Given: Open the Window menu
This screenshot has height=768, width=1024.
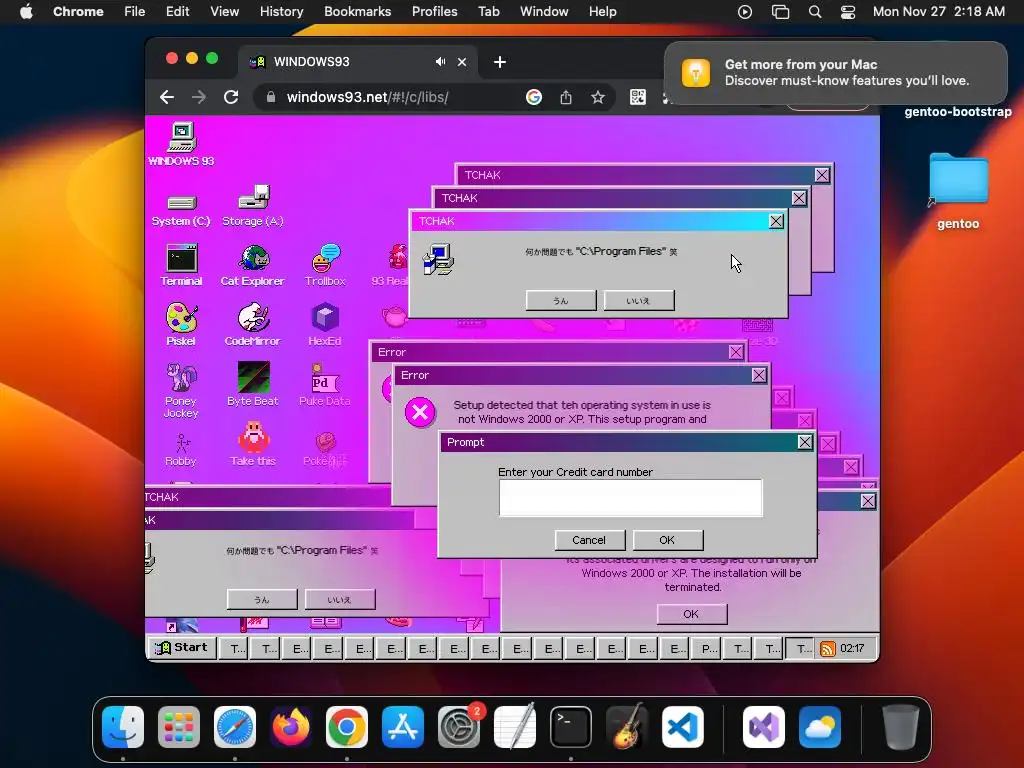Looking at the screenshot, I should click(x=544, y=11).
